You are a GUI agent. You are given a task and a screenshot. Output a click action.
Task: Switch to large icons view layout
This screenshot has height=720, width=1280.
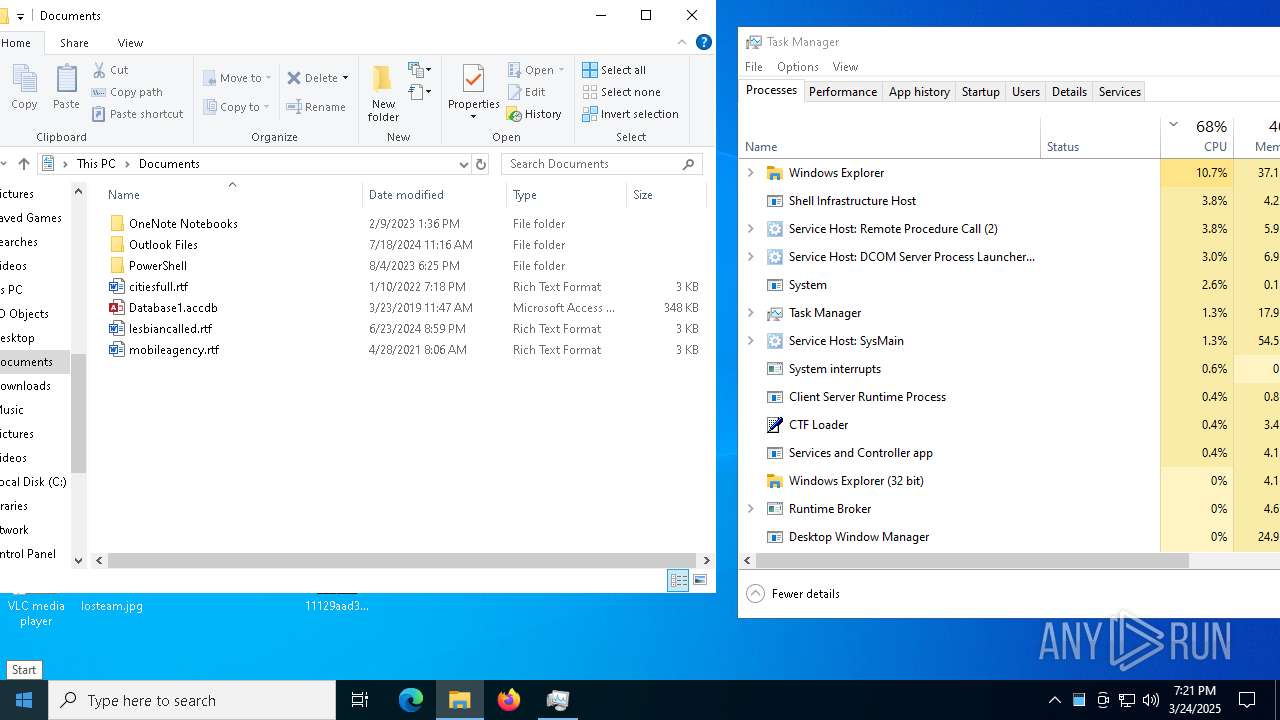click(700, 580)
